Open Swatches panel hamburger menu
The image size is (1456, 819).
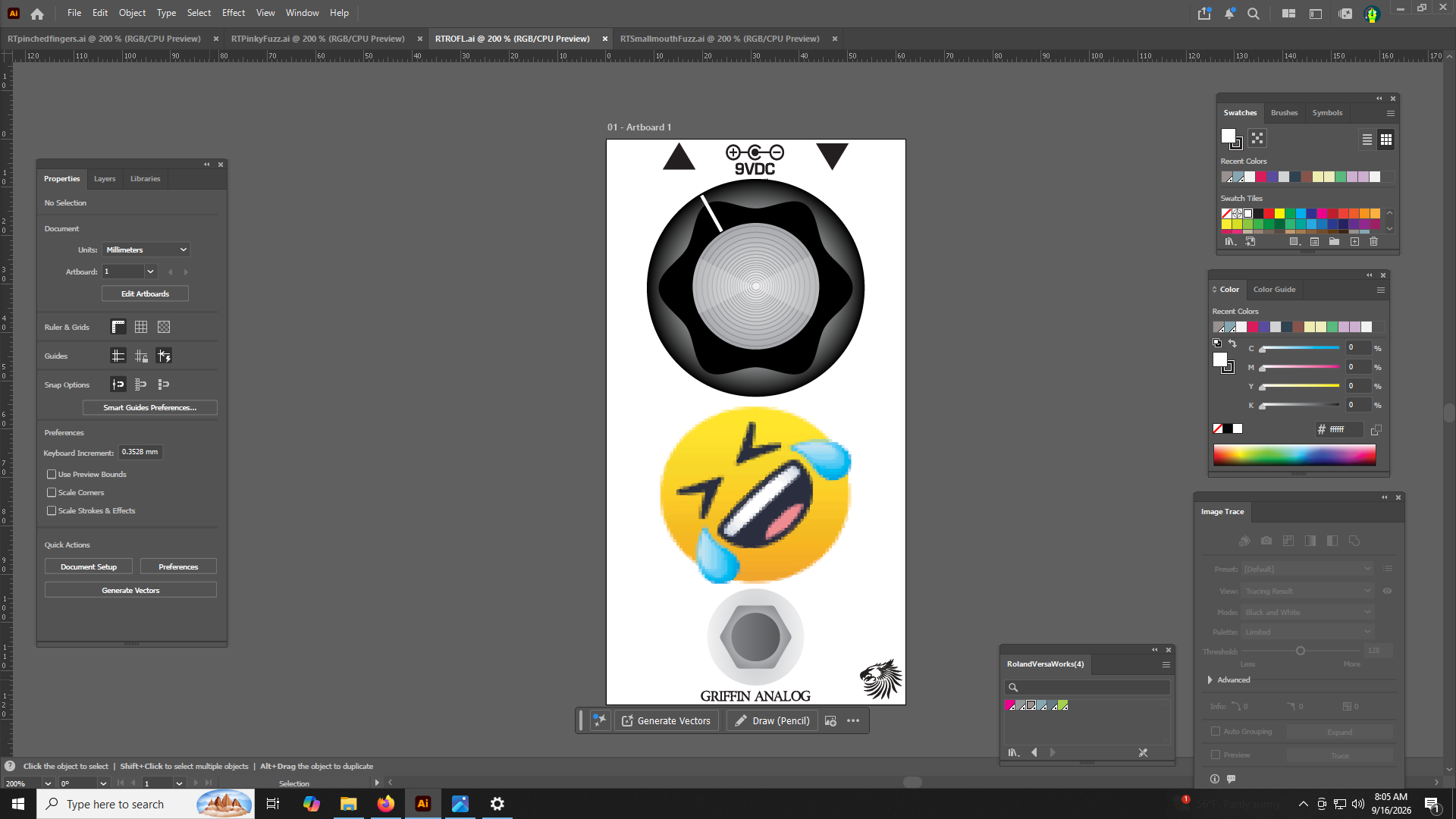[x=1391, y=113]
